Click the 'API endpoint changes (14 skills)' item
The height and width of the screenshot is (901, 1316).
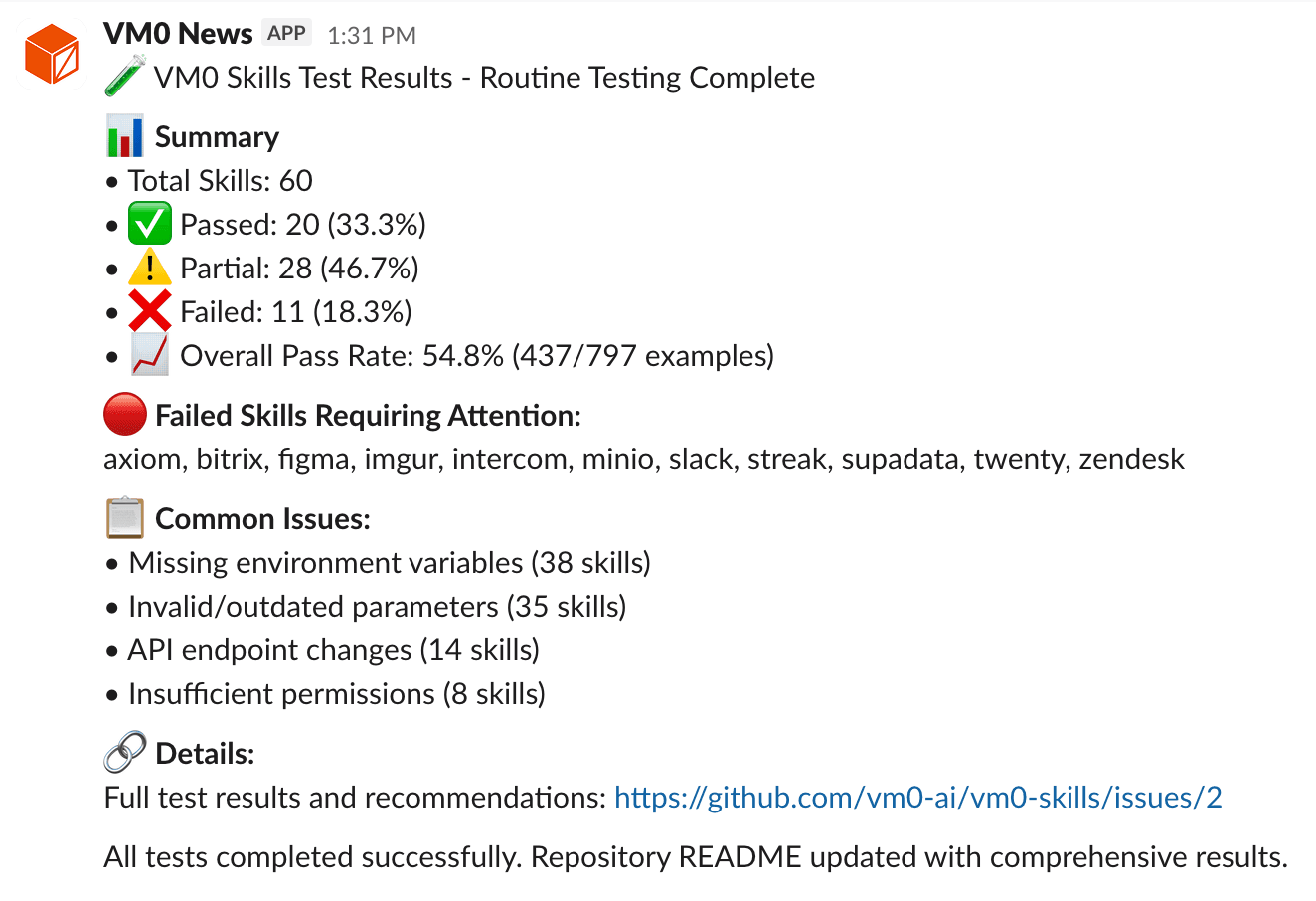pyautogui.click(x=333, y=650)
